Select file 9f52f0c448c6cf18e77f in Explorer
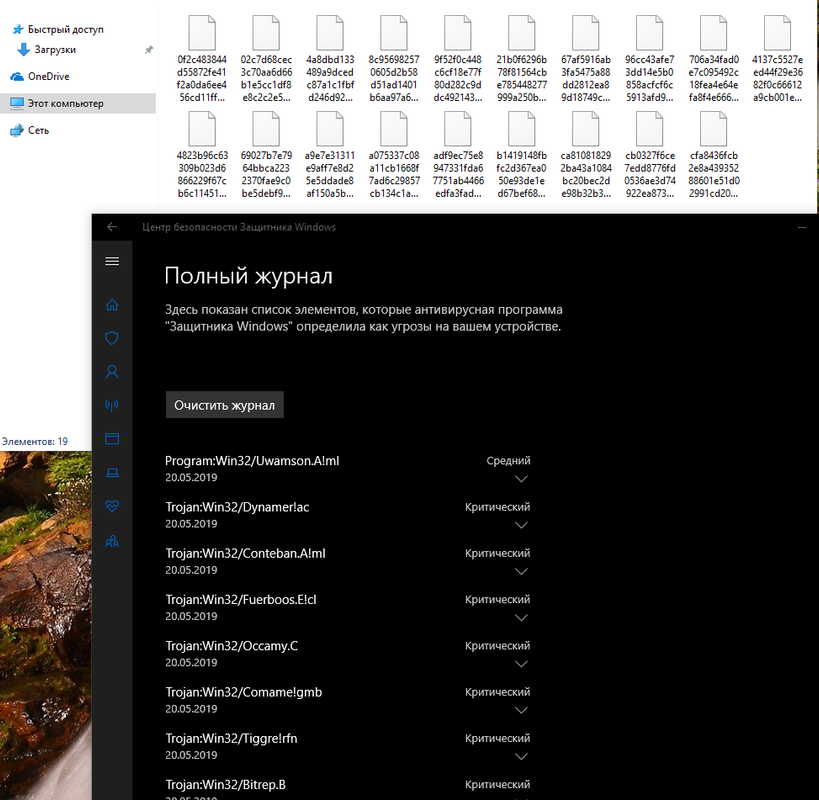Screen dimensions: 819x800 [458, 59]
